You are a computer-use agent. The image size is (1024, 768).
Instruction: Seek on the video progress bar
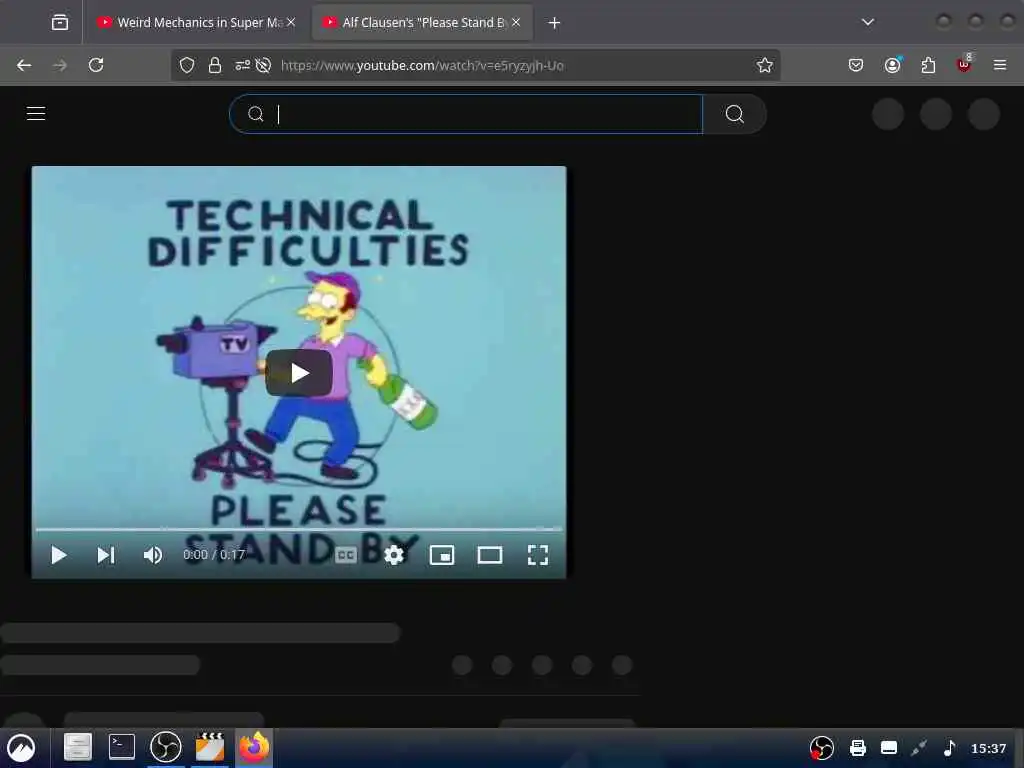(x=299, y=528)
